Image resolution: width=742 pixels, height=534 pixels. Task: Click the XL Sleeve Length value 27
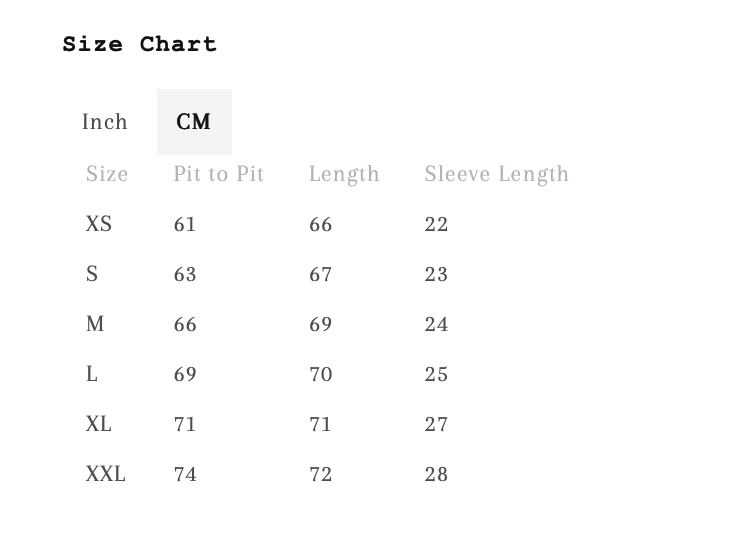pos(436,424)
